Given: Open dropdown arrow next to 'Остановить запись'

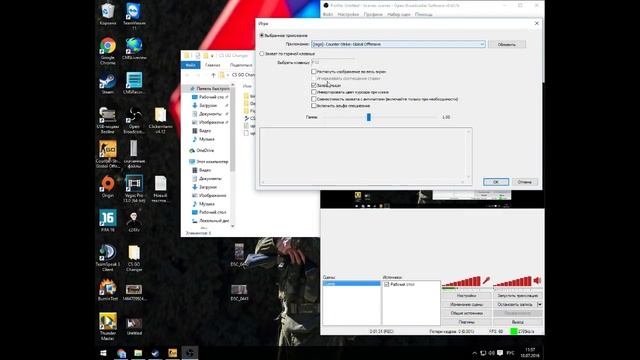Looking at the screenshot, I should (540, 304).
